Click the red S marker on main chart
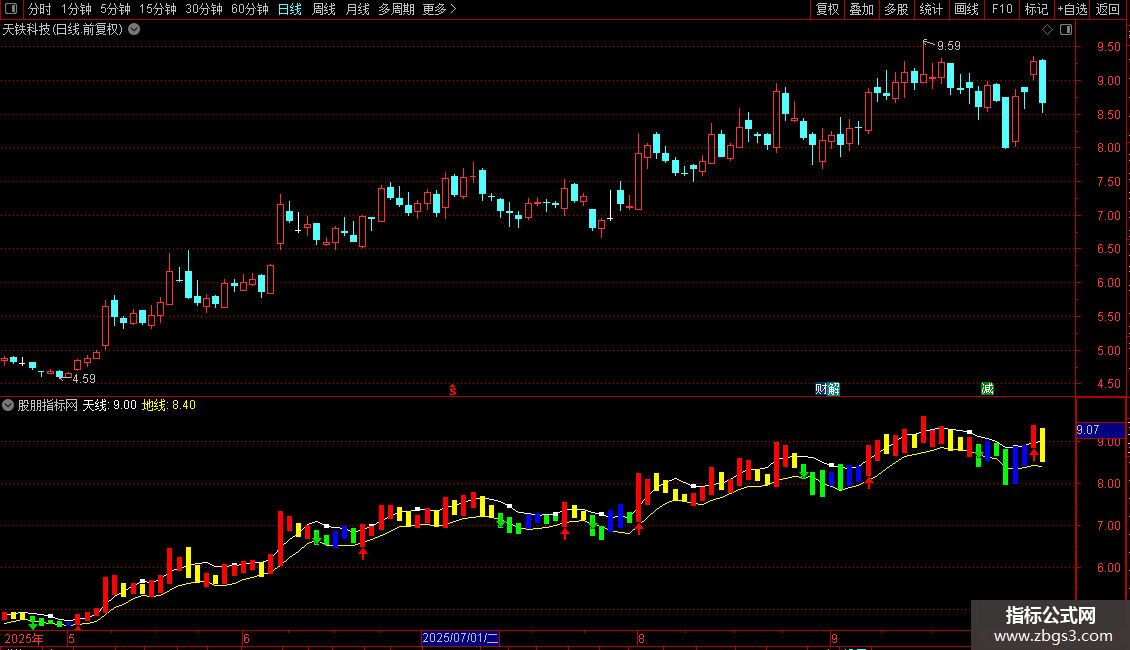 point(453,390)
